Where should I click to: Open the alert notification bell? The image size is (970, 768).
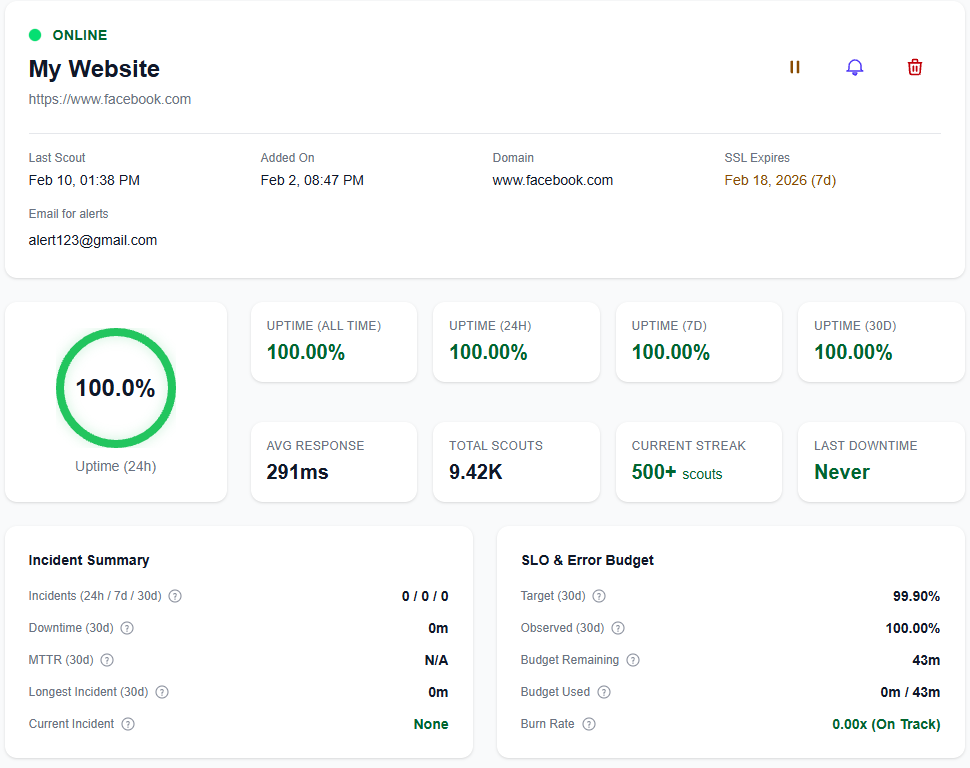tap(854, 67)
